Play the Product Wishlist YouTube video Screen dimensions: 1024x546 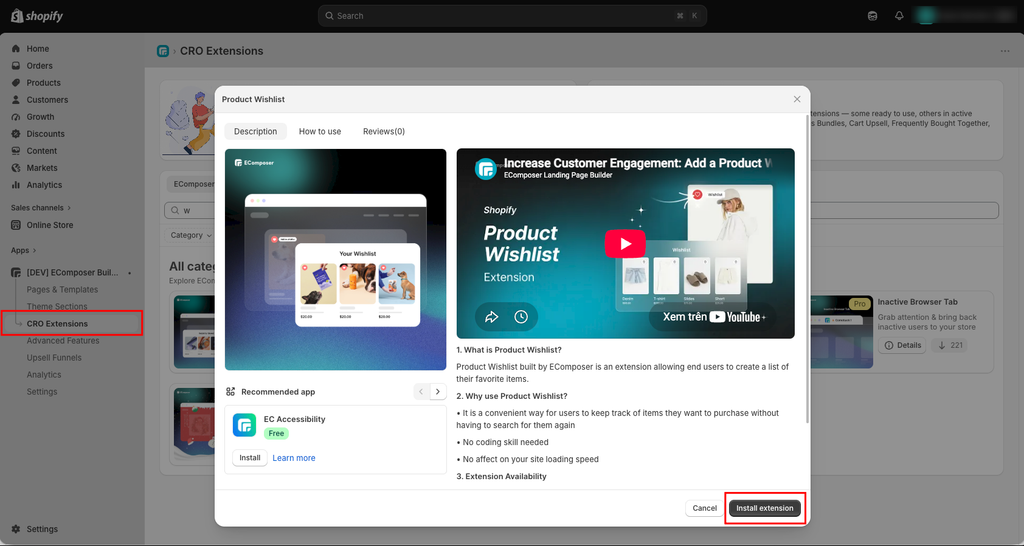point(625,244)
